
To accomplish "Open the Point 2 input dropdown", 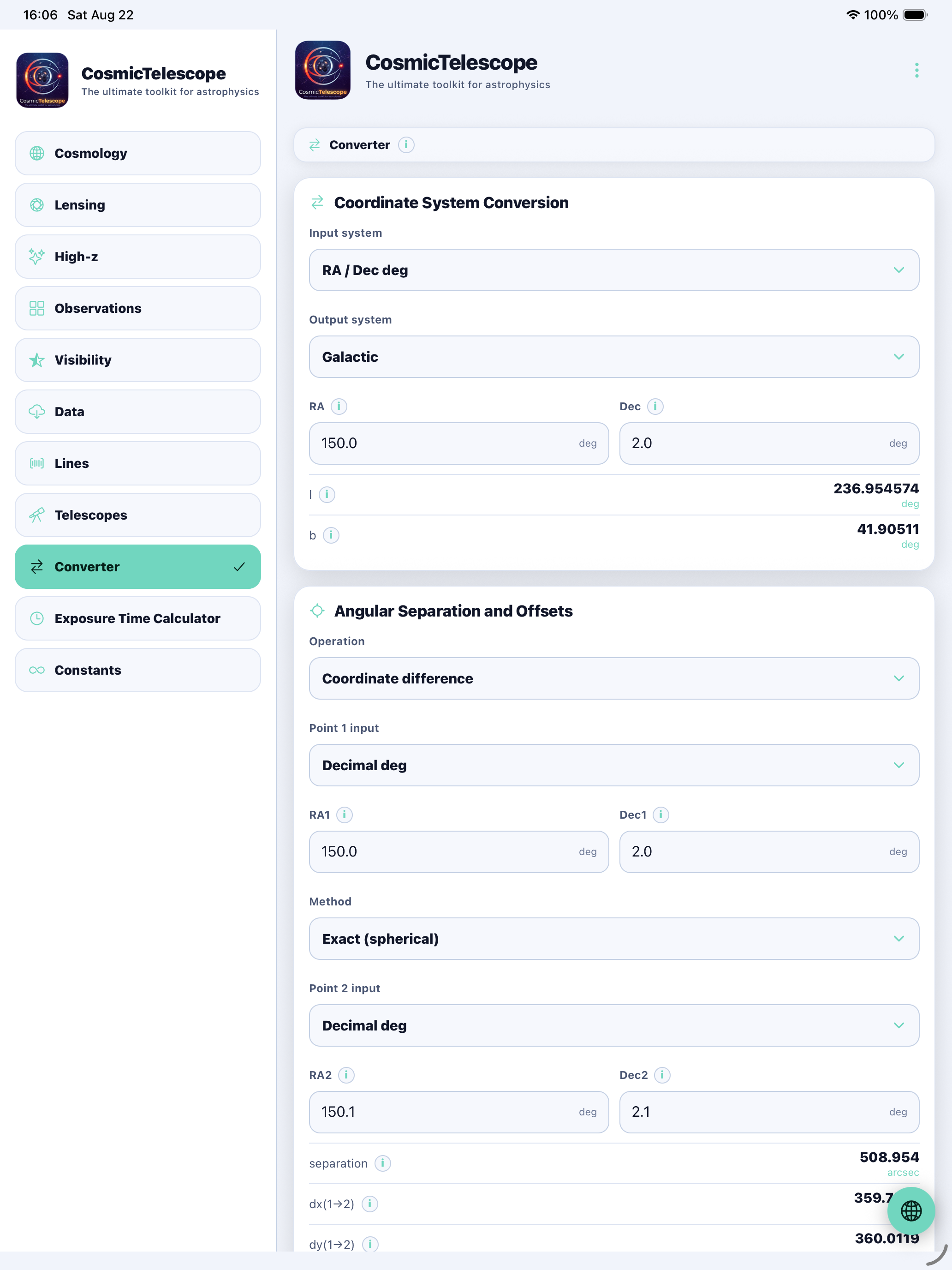I will point(614,1025).
